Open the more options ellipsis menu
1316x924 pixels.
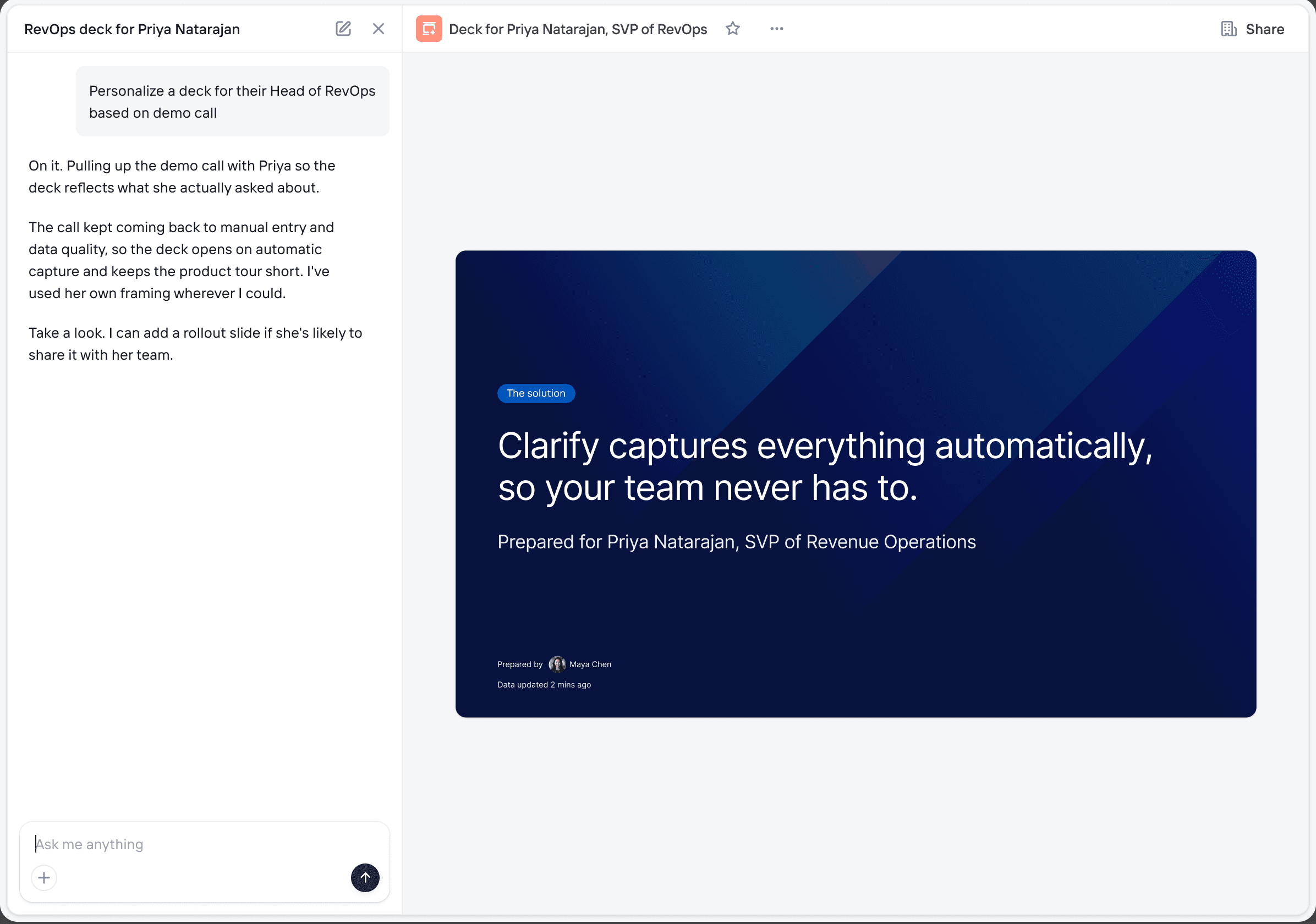click(x=776, y=29)
